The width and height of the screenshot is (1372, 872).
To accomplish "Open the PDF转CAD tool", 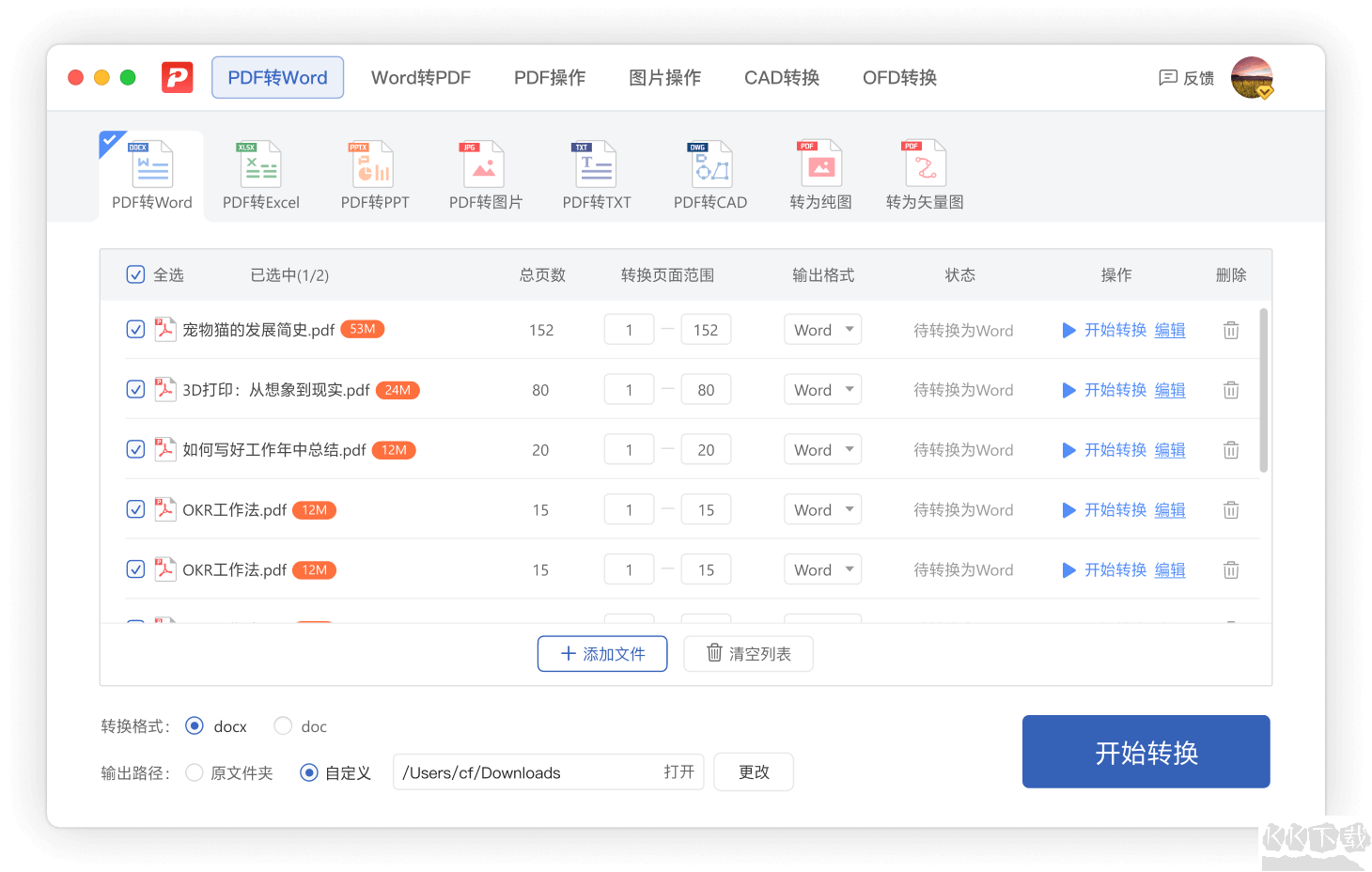I will [x=709, y=173].
